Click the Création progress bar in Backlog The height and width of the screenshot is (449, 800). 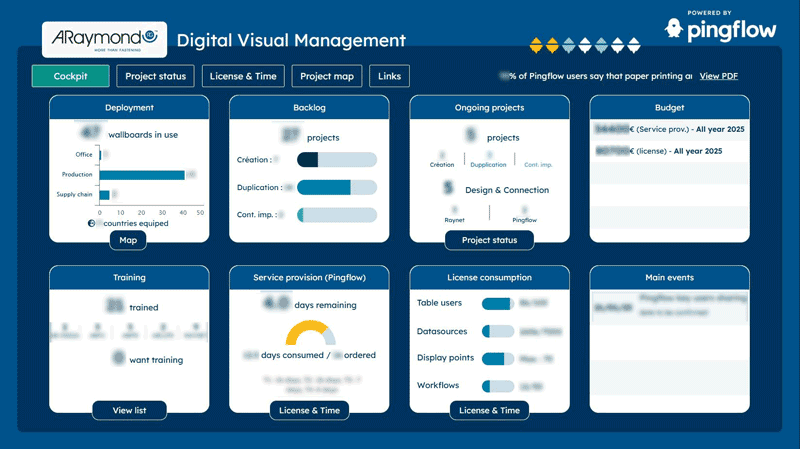tap(337, 160)
